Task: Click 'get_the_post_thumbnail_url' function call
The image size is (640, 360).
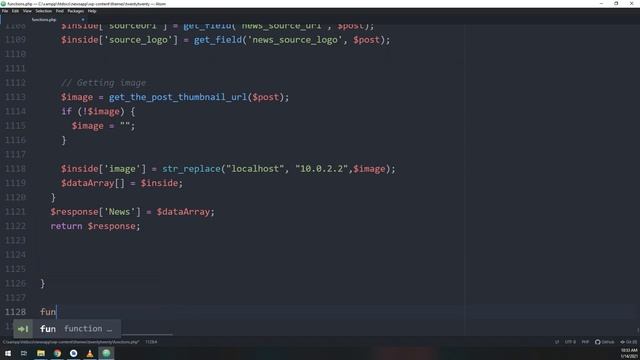Action: [x=178, y=97]
